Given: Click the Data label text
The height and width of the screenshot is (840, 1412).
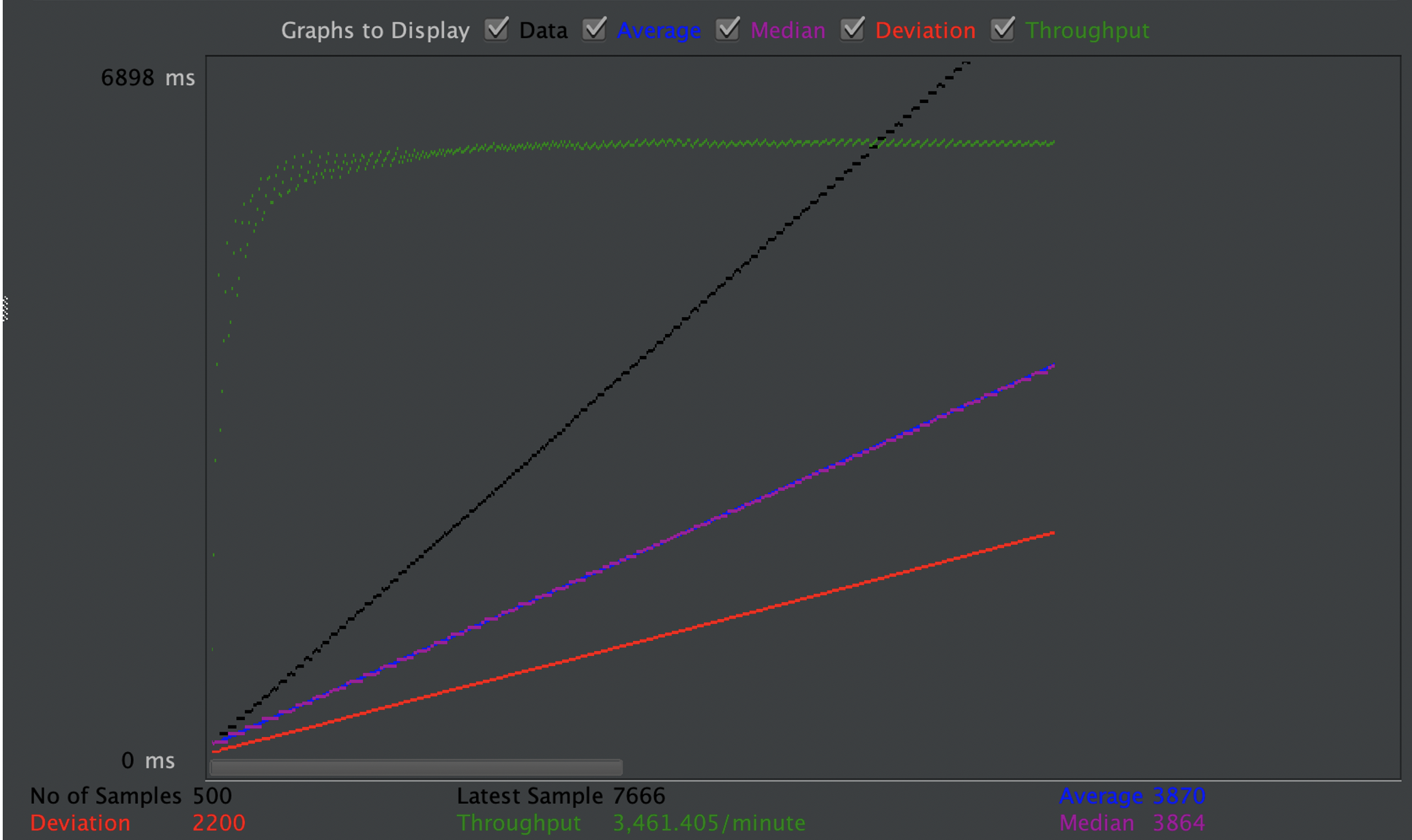Looking at the screenshot, I should [543, 31].
